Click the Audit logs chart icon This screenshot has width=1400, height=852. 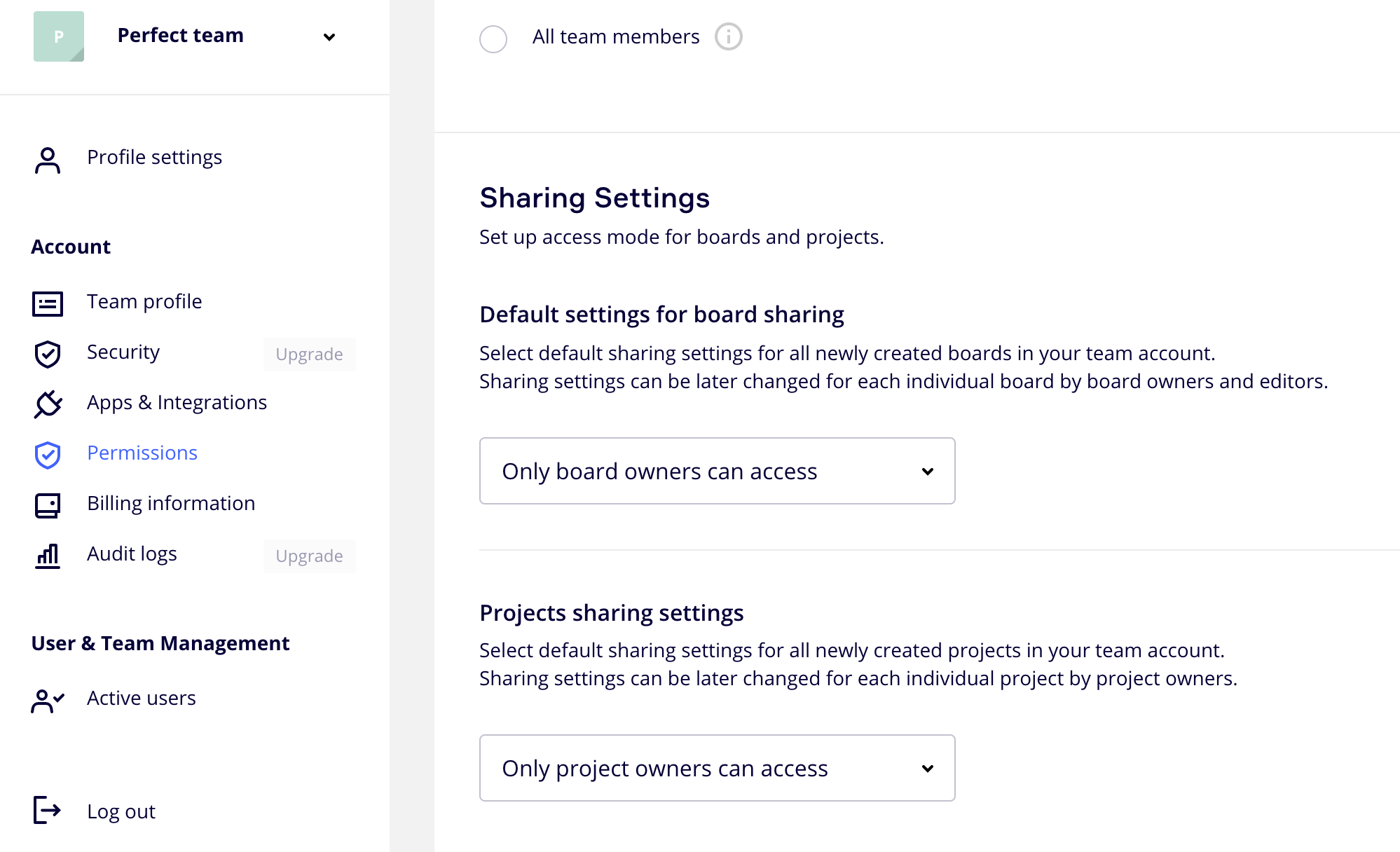(x=48, y=556)
